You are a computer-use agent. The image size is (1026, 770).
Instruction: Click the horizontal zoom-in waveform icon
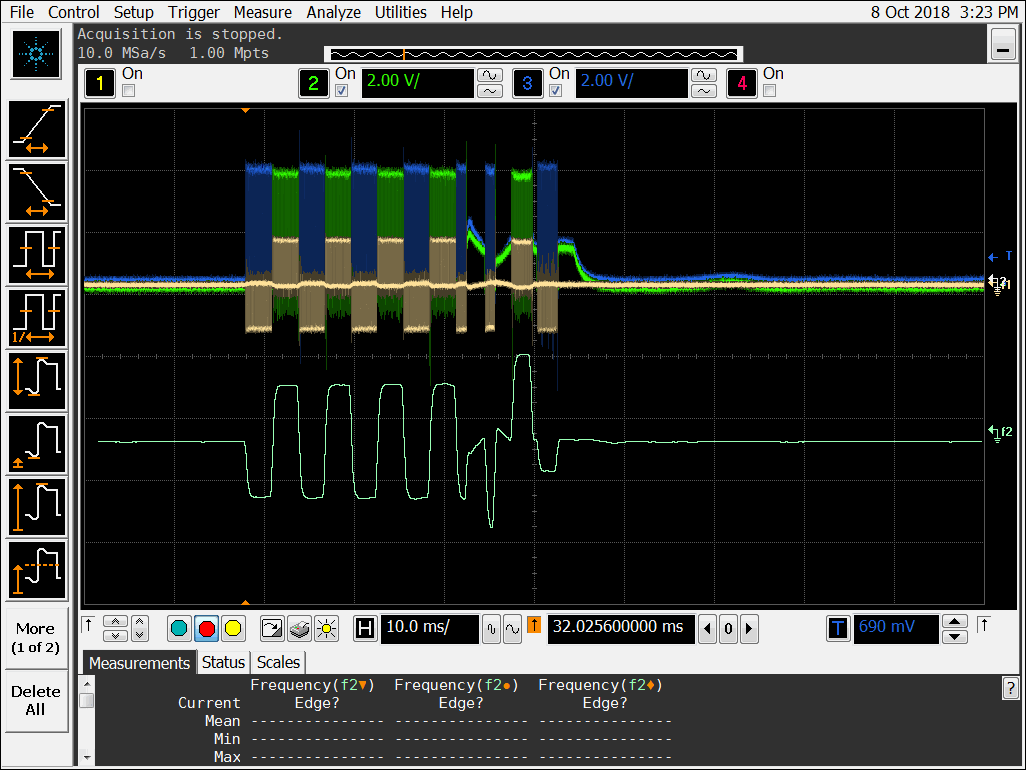[x=491, y=629]
